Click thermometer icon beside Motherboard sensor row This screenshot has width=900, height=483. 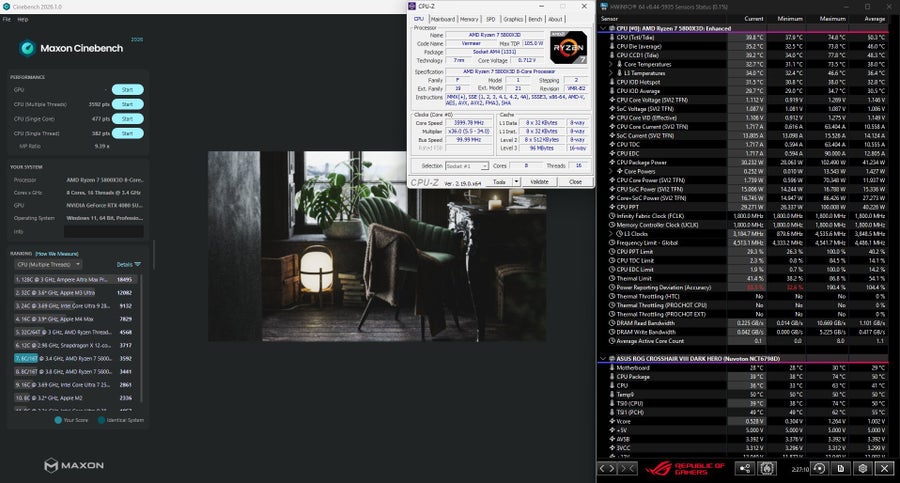[612, 368]
